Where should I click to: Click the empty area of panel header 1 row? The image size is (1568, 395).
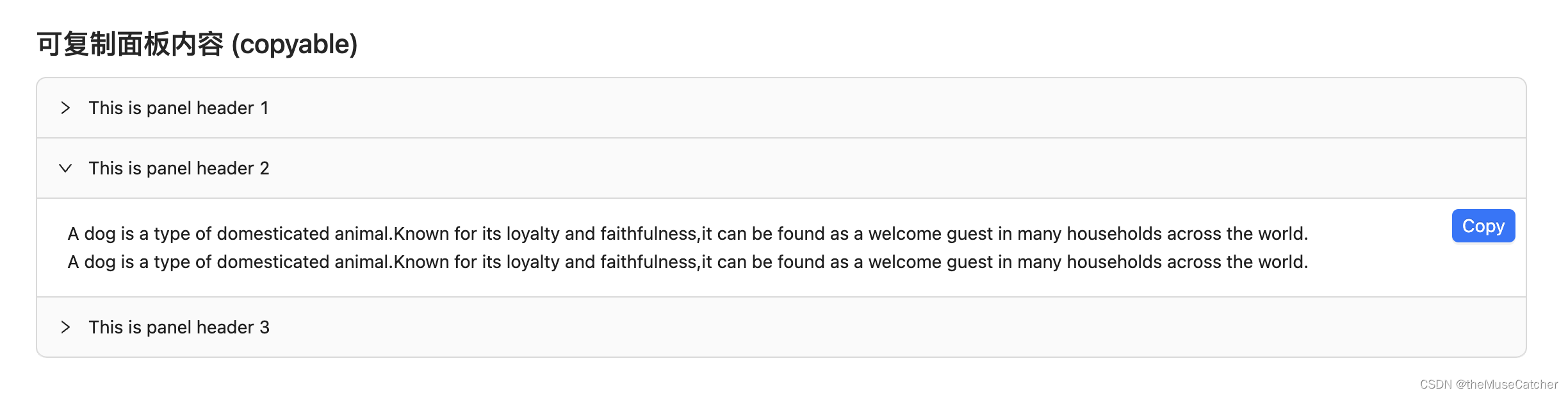tap(897, 108)
